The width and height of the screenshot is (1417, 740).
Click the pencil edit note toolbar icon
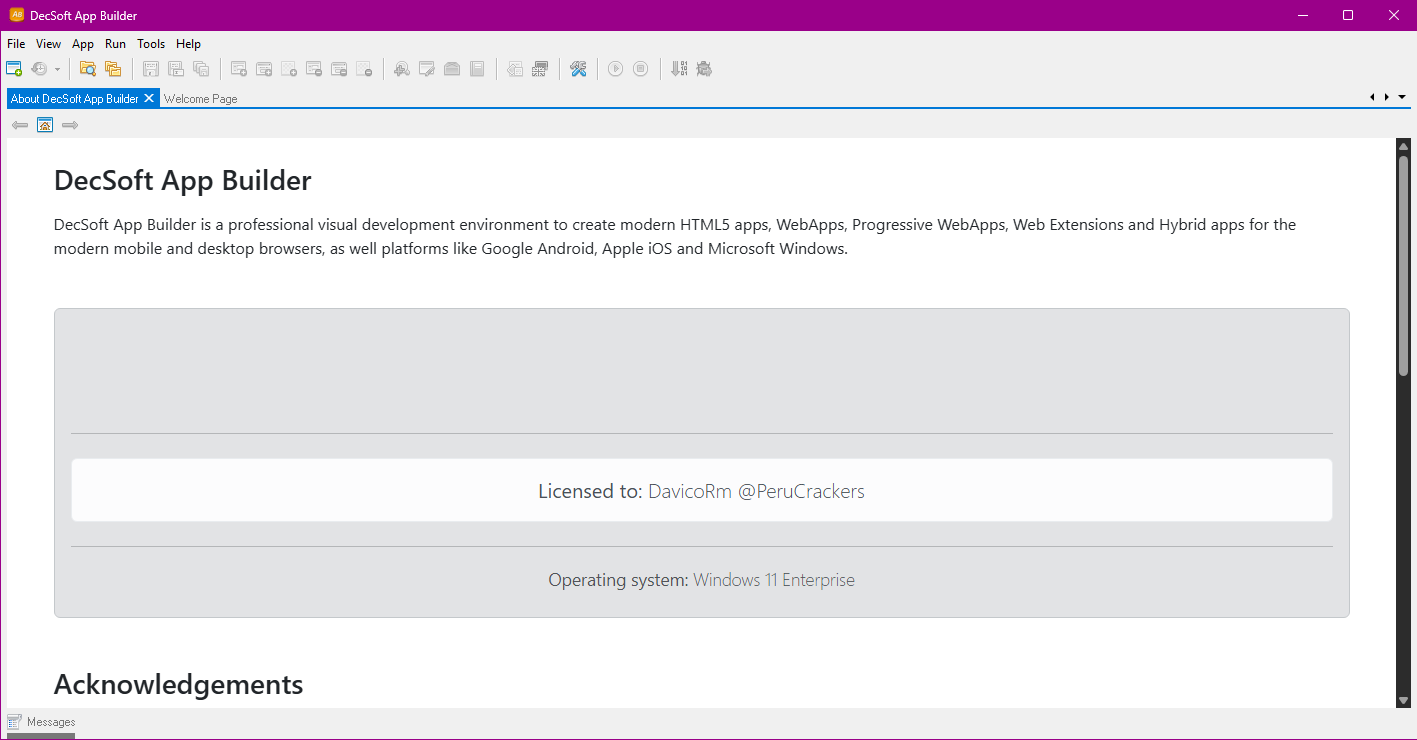[x=427, y=69]
